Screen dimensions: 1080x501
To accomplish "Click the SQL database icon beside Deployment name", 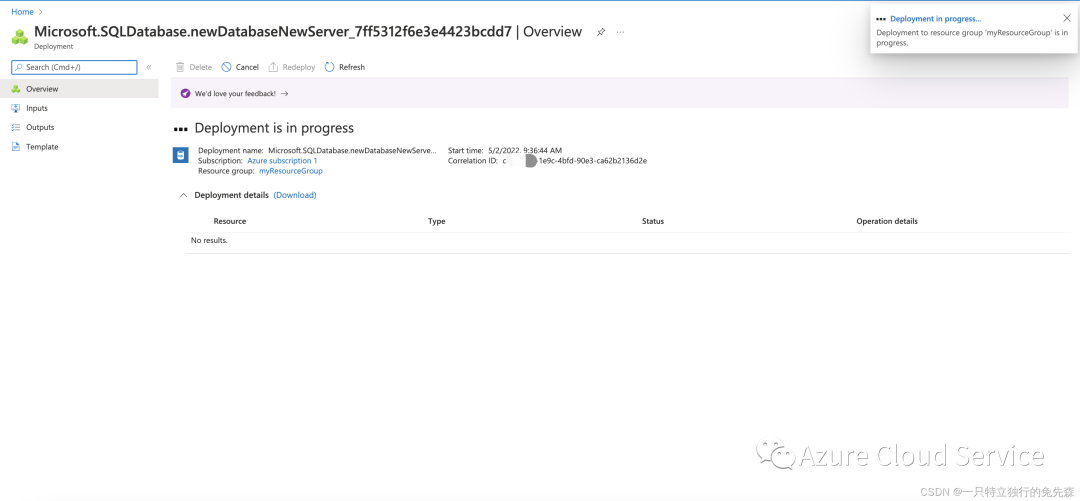I will [x=180, y=155].
